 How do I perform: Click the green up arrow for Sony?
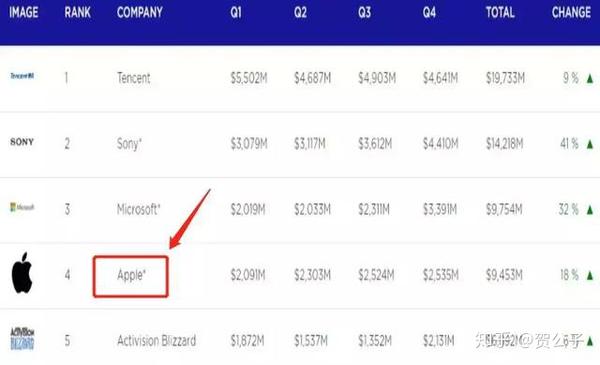pos(590,144)
